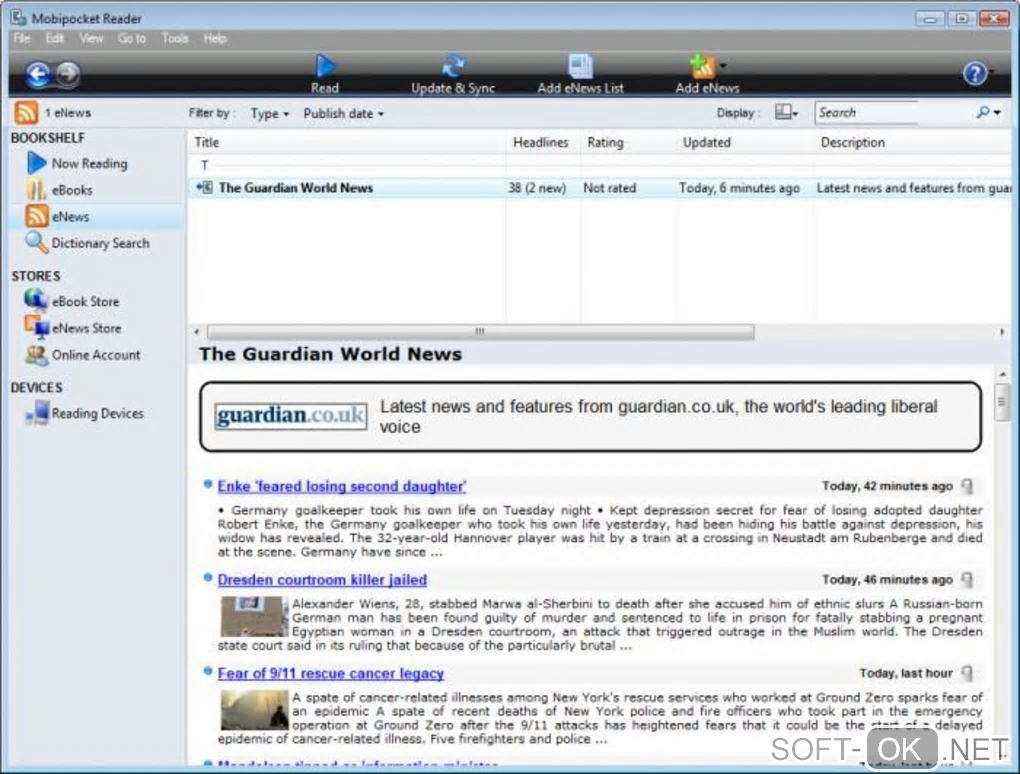Open the eBooks shelf
This screenshot has width=1020, height=774.
[x=59, y=190]
